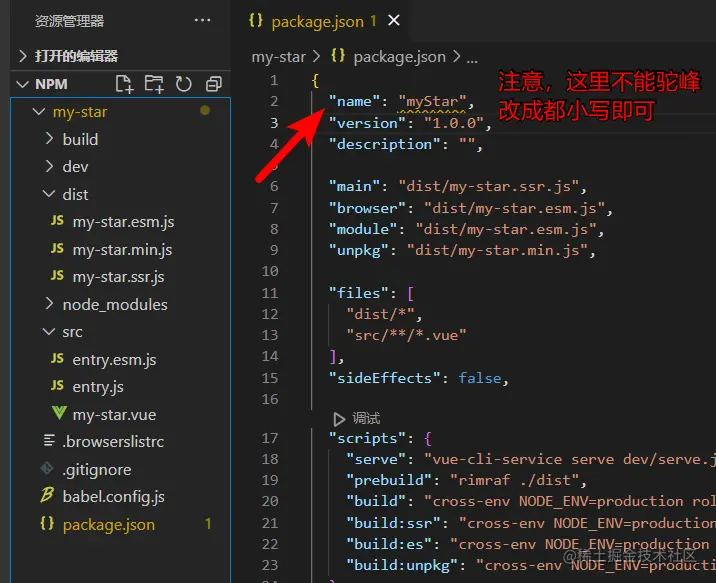The width and height of the screenshot is (716, 583).
Task: Click line number 11 in the gutter
Action: (x=270, y=293)
